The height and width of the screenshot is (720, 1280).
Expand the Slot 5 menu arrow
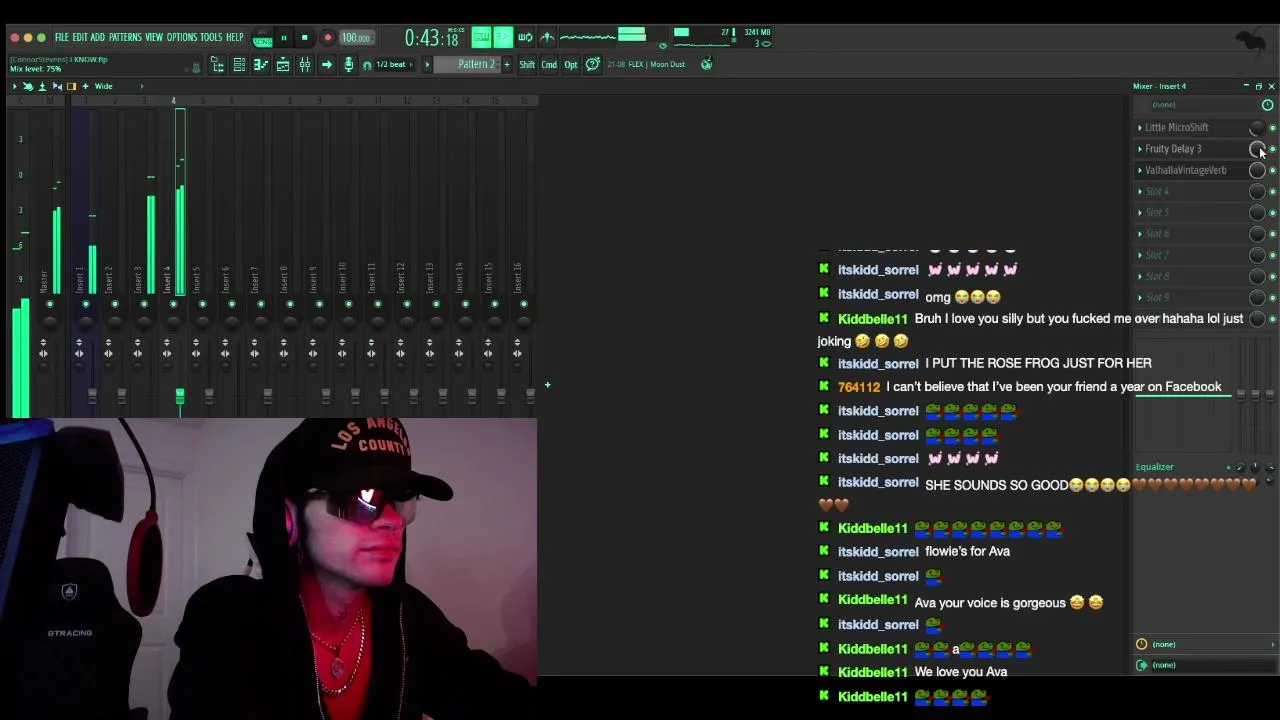(1139, 212)
